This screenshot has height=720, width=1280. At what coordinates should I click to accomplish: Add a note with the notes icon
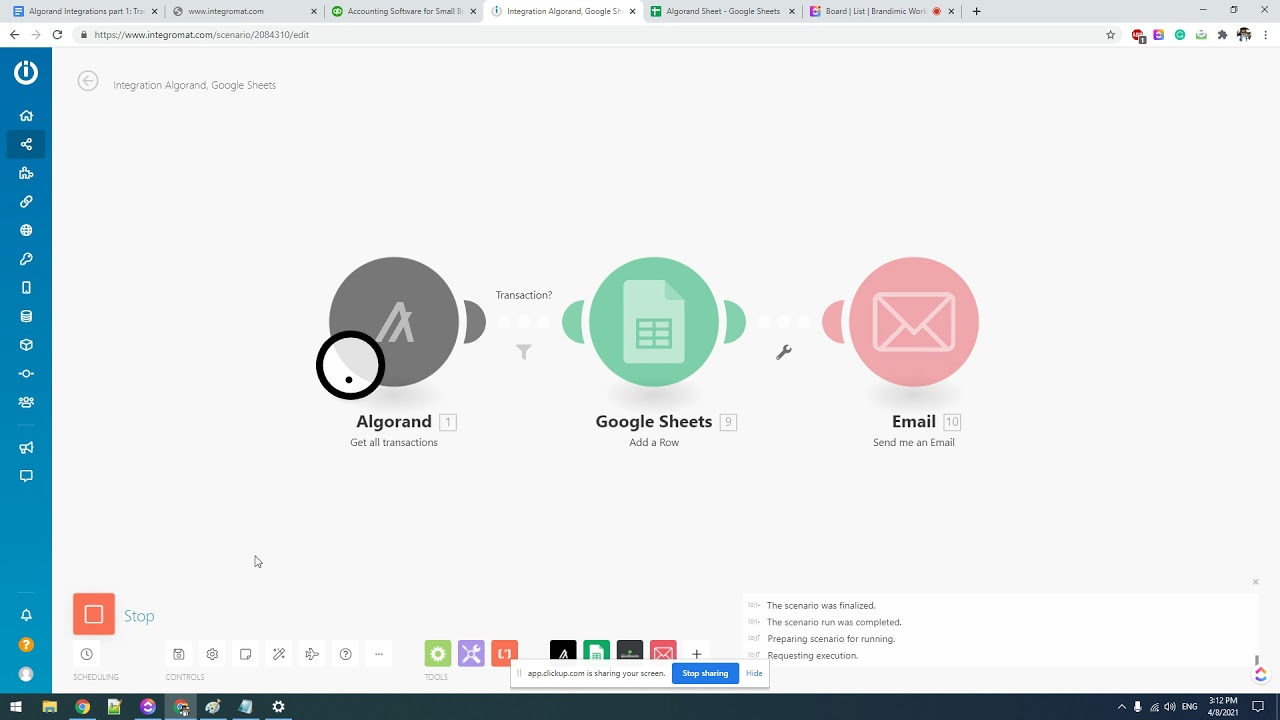245,654
